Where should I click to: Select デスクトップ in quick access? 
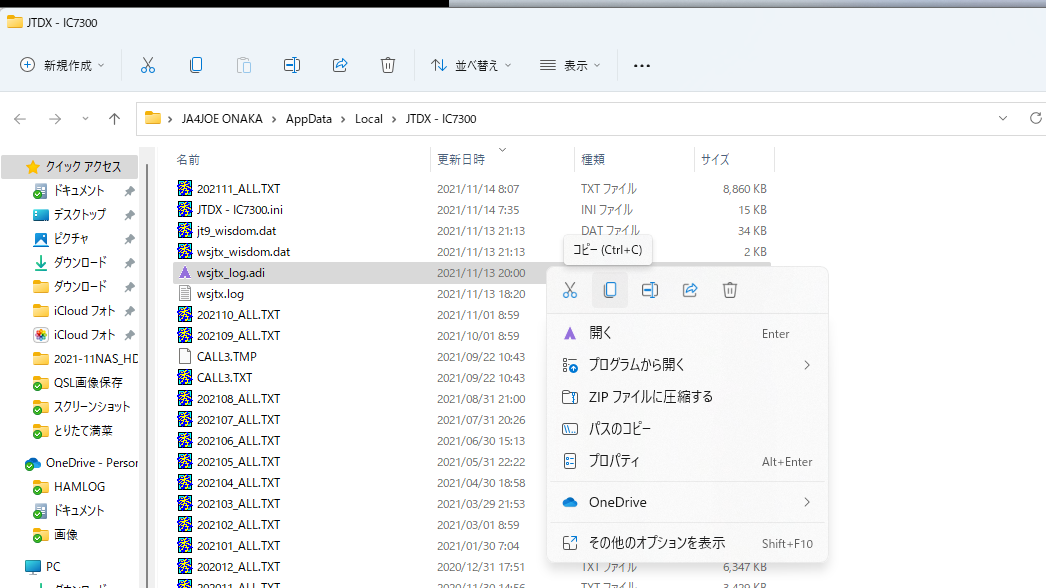(x=79, y=214)
